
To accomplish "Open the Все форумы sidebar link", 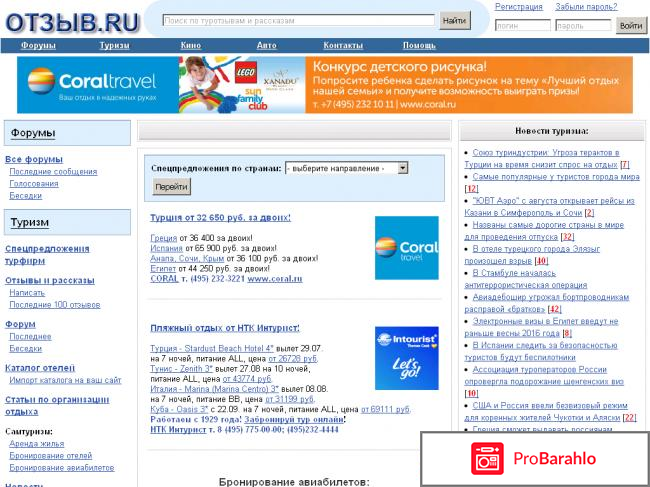I will coord(34,159).
